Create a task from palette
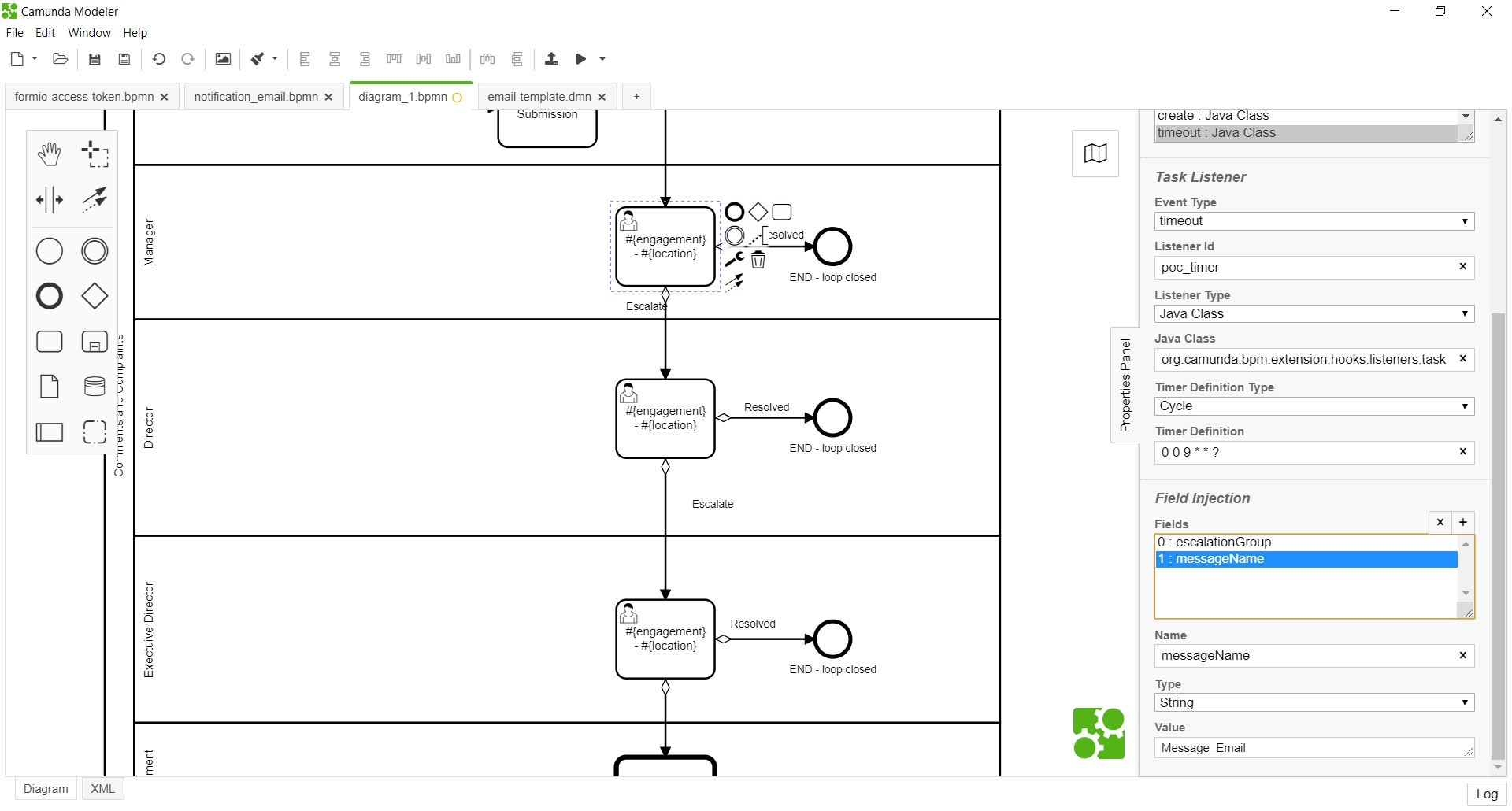1512x811 pixels. click(x=50, y=342)
